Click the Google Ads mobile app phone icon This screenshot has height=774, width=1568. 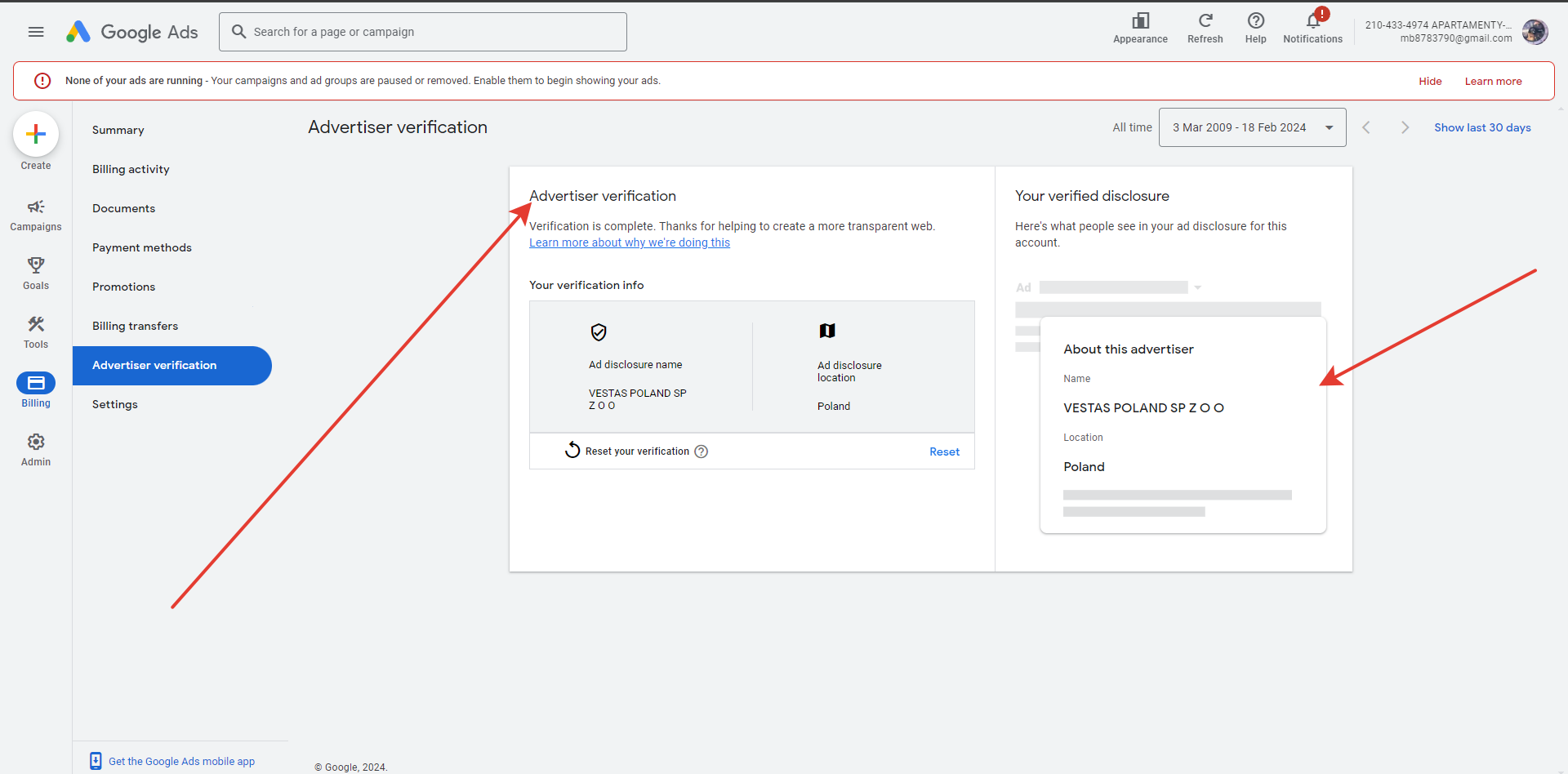click(96, 761)
